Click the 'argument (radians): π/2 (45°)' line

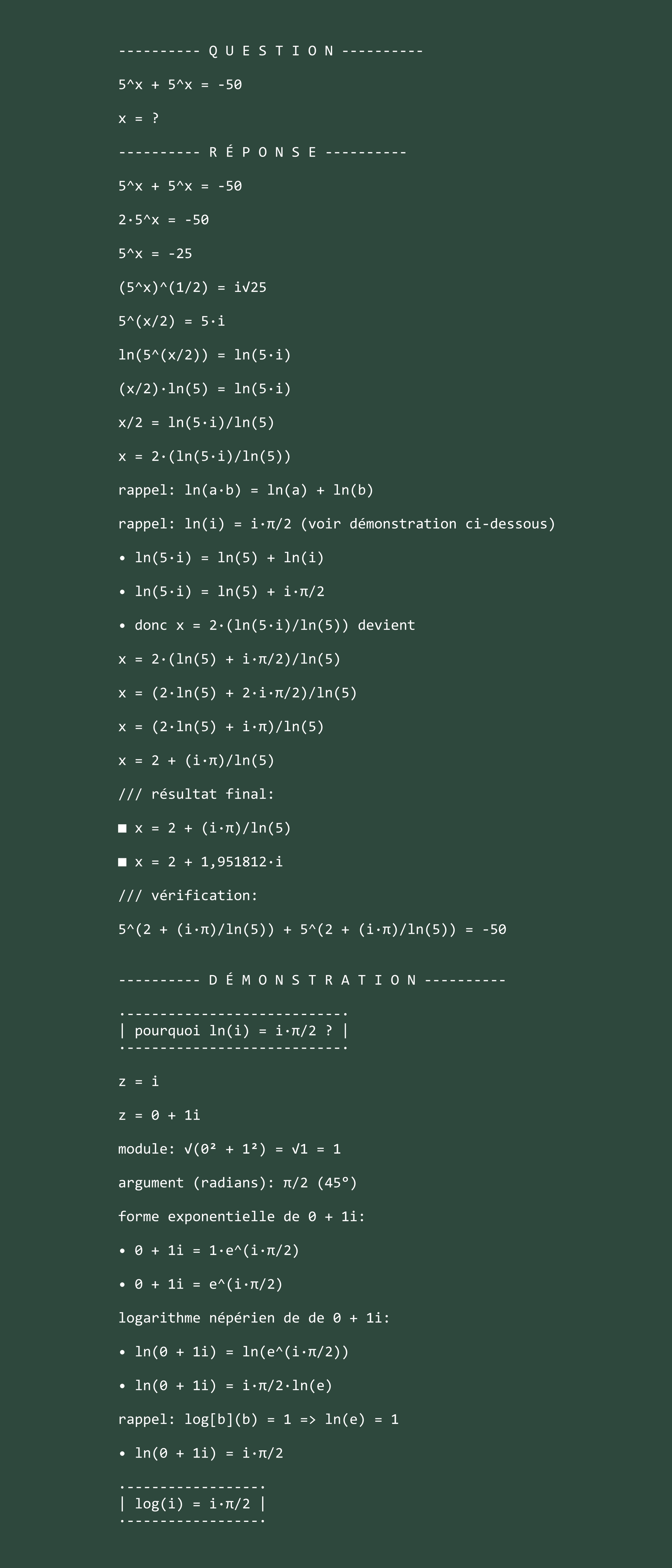pyautogui.click(x=237, y=1183)
